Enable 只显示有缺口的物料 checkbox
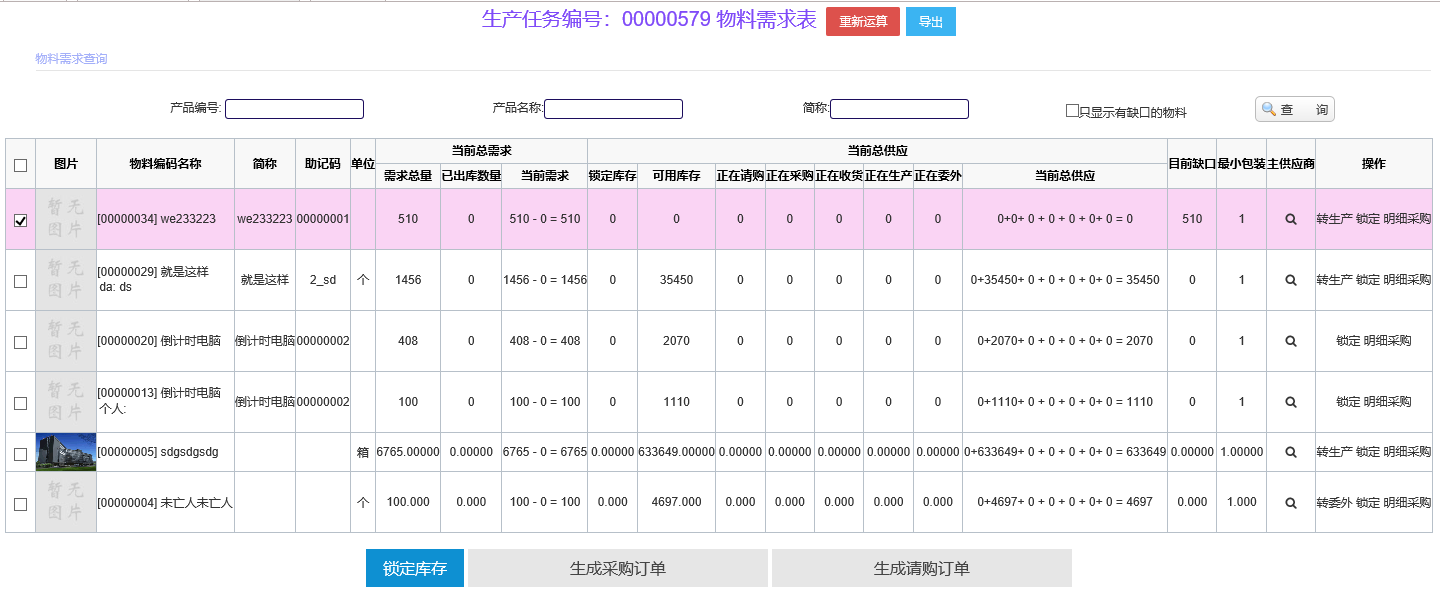Viewport: 1440px width, 591px height. coord(1072,111)
